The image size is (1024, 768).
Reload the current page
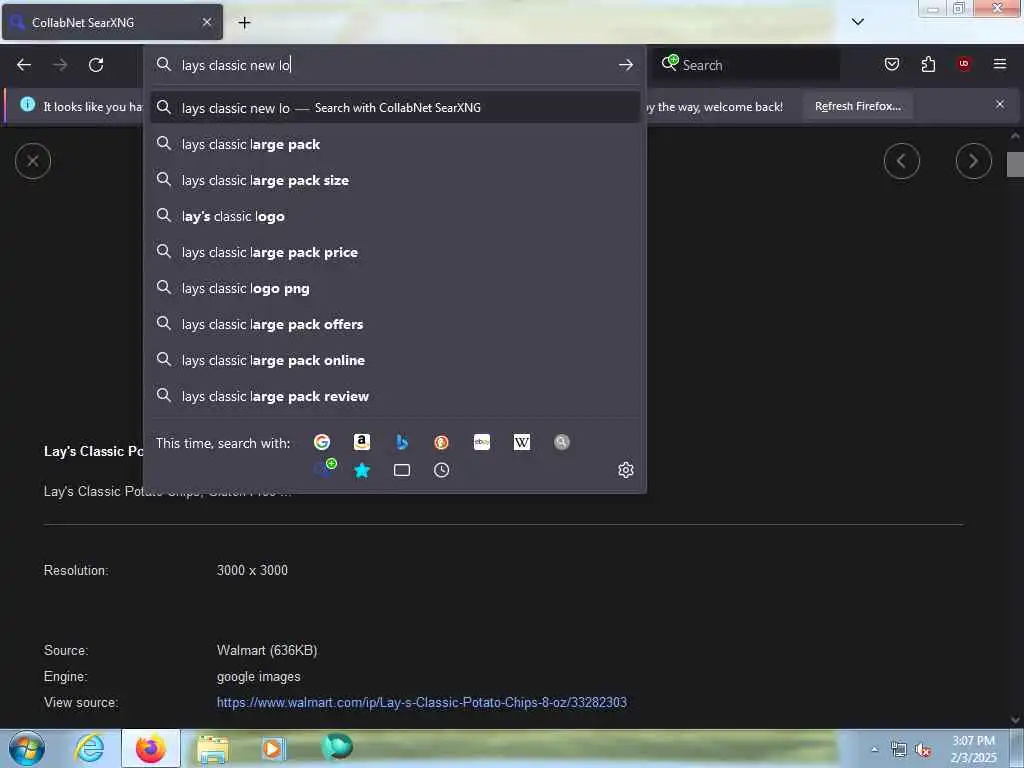pos(96,65)
